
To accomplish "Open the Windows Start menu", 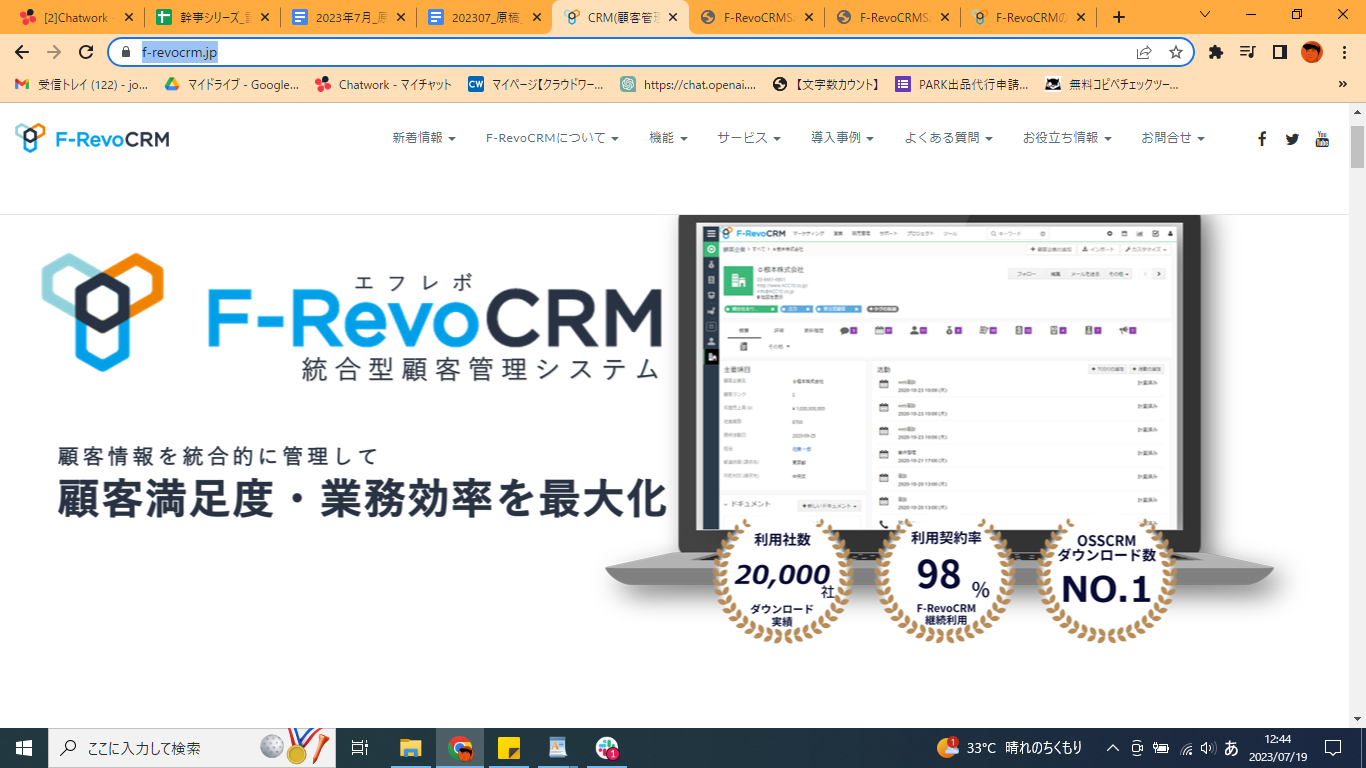I will tap(24, 747).
